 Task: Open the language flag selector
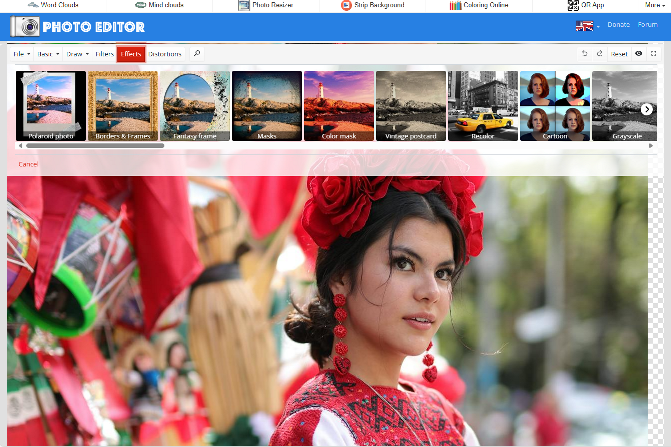coord(586,26)
